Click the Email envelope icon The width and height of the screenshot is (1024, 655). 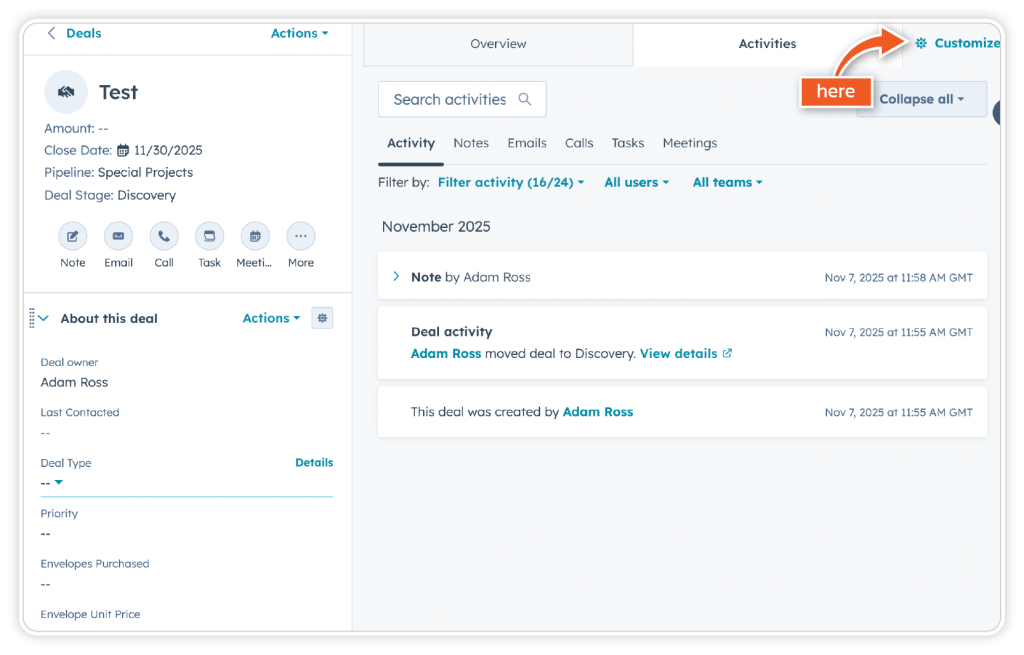pos(118,237)
